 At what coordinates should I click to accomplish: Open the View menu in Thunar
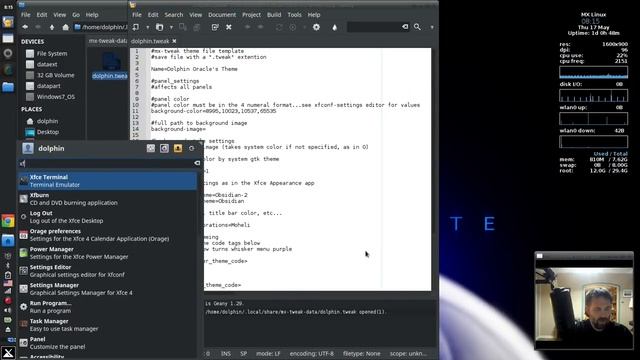(x=60, y=15)
